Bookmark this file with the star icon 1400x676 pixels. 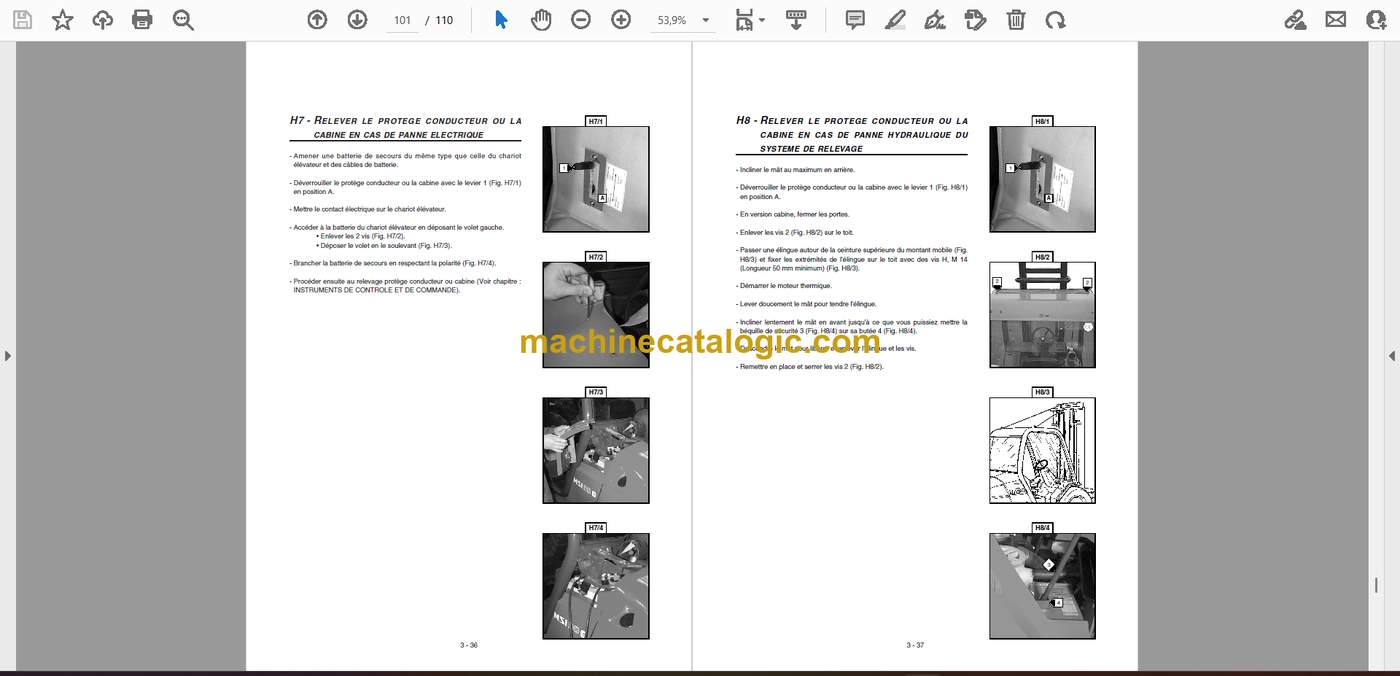coord(62,20)
